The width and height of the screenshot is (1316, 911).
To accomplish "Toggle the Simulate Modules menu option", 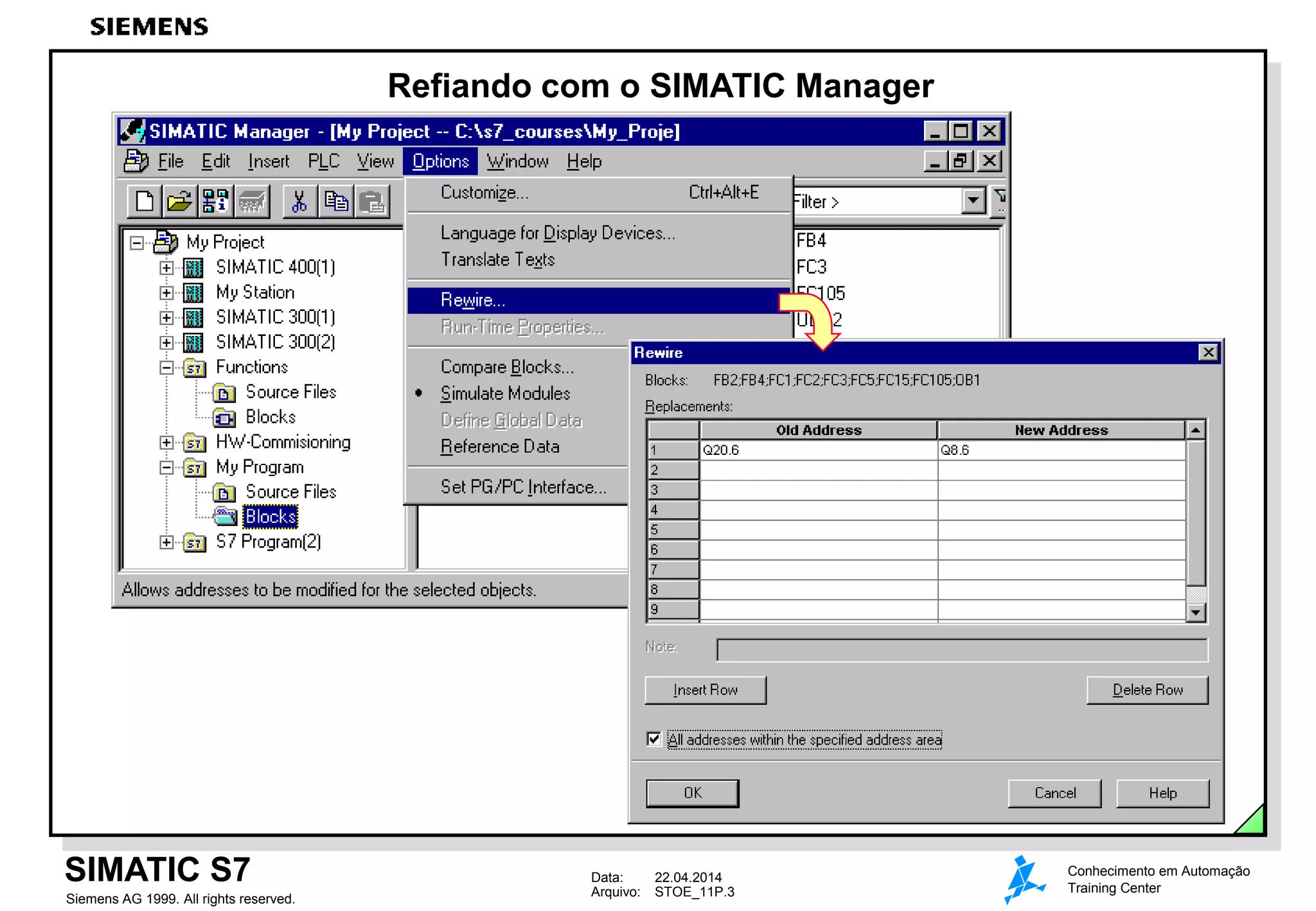I will click(x=505, y=393).
